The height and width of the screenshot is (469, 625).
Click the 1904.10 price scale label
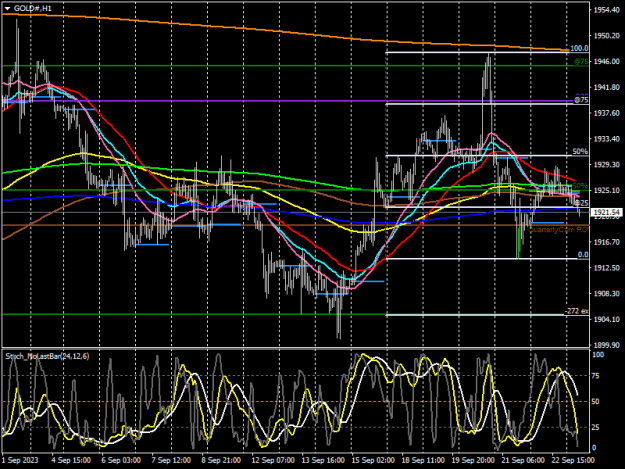point(606,319)
